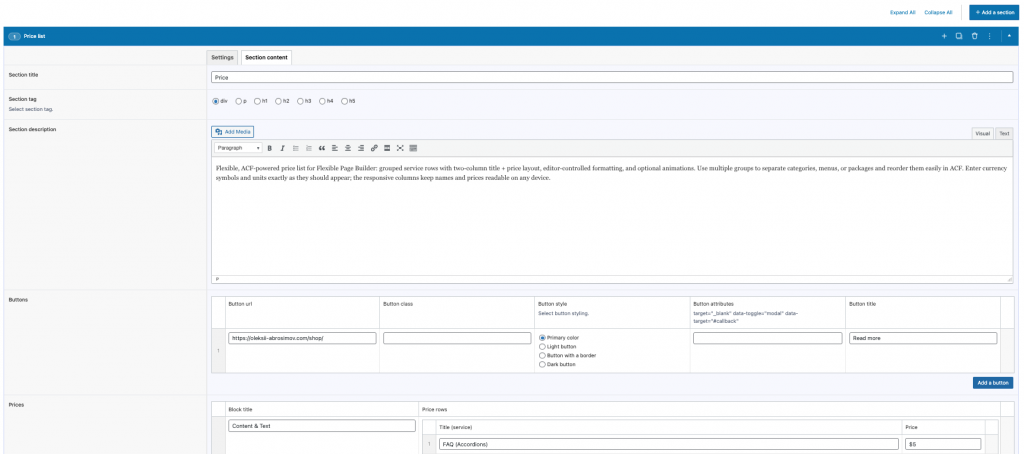Click Button title field with Read more

pos(923,338)
